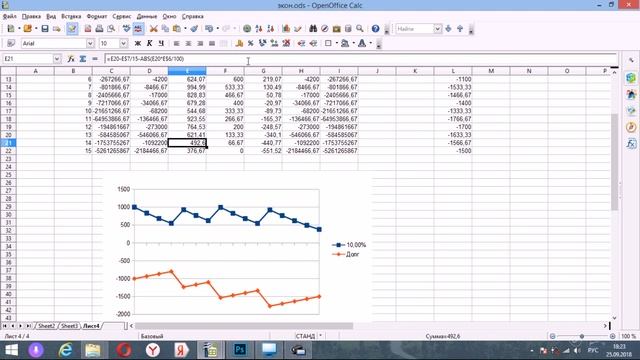Select column E header

187,71
